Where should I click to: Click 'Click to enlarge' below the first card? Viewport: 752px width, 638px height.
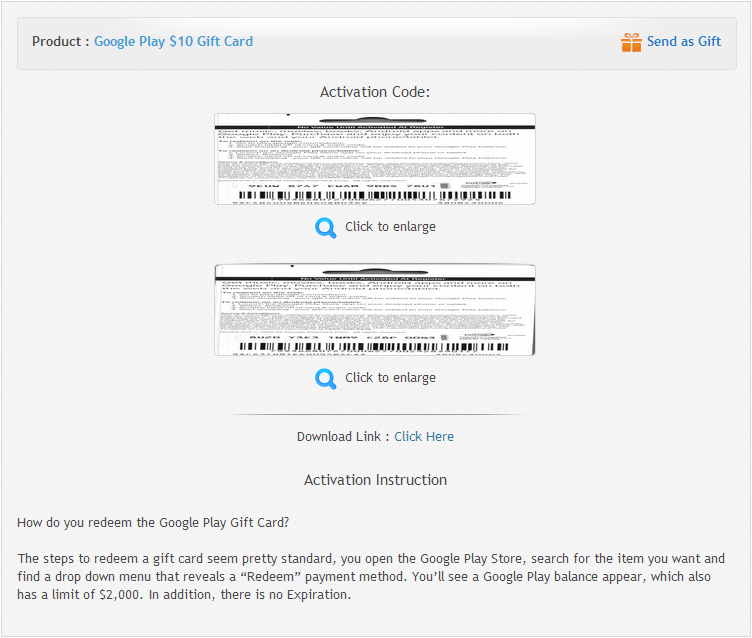pyautogui.click(x=390, y=227)
